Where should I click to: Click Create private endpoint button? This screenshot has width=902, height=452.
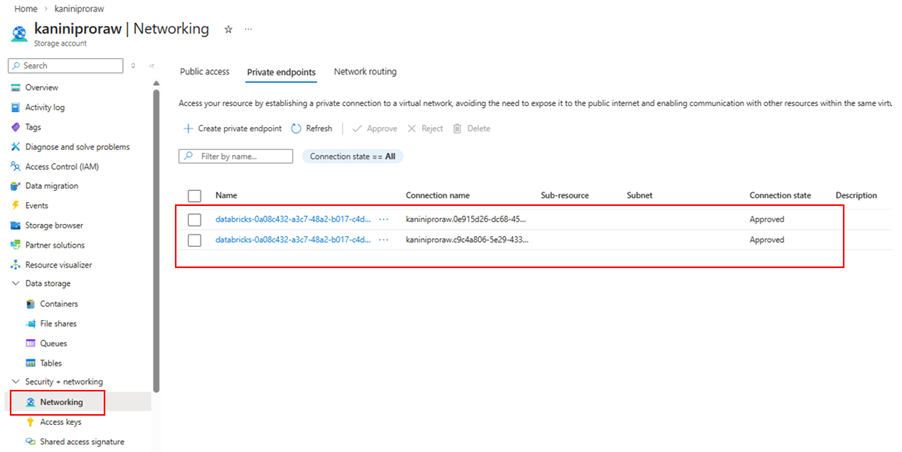click(232, 129)
